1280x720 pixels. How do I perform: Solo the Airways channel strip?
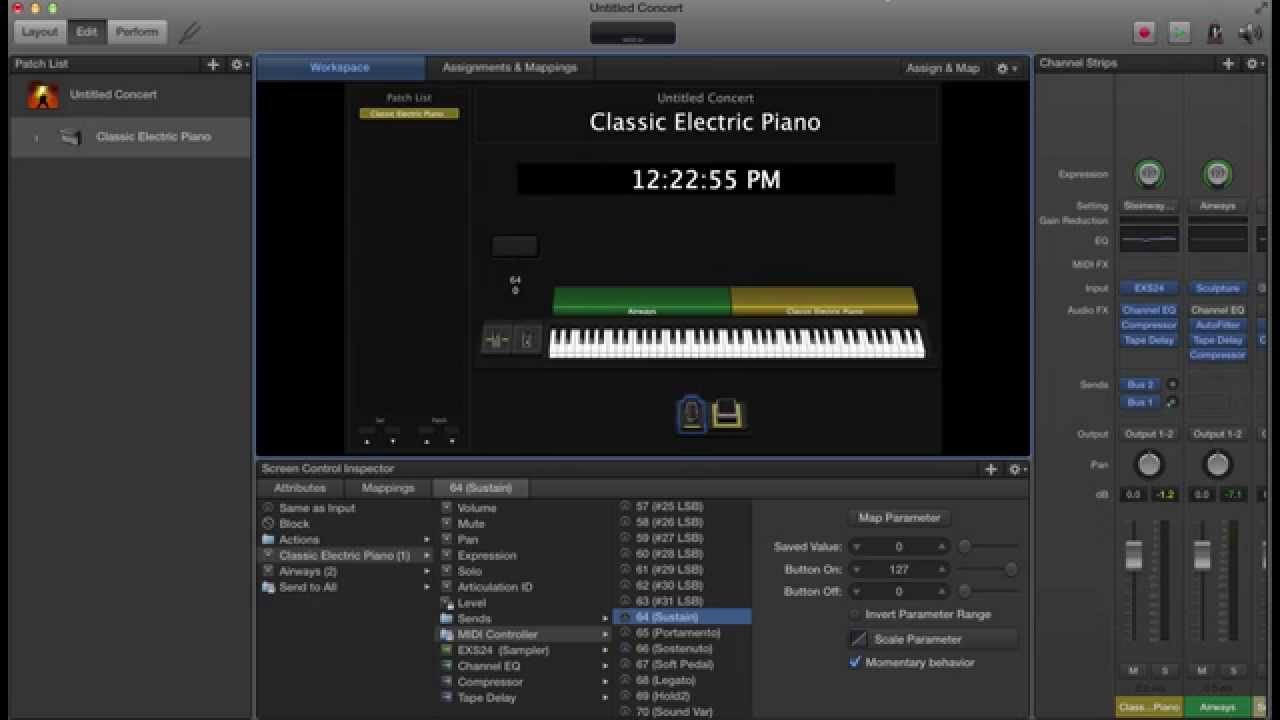click(x=1233, y=670)
